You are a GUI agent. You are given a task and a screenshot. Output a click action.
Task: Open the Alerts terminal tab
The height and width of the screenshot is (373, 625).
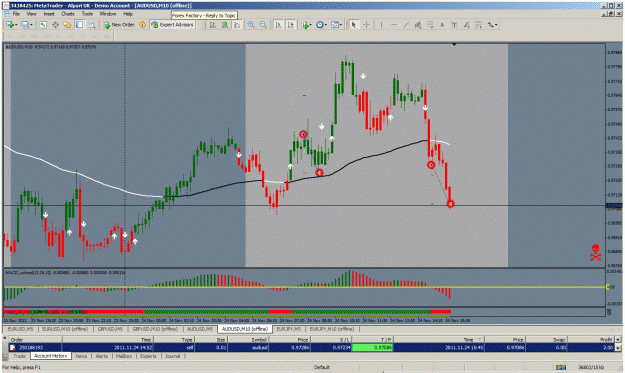point(102,356)
